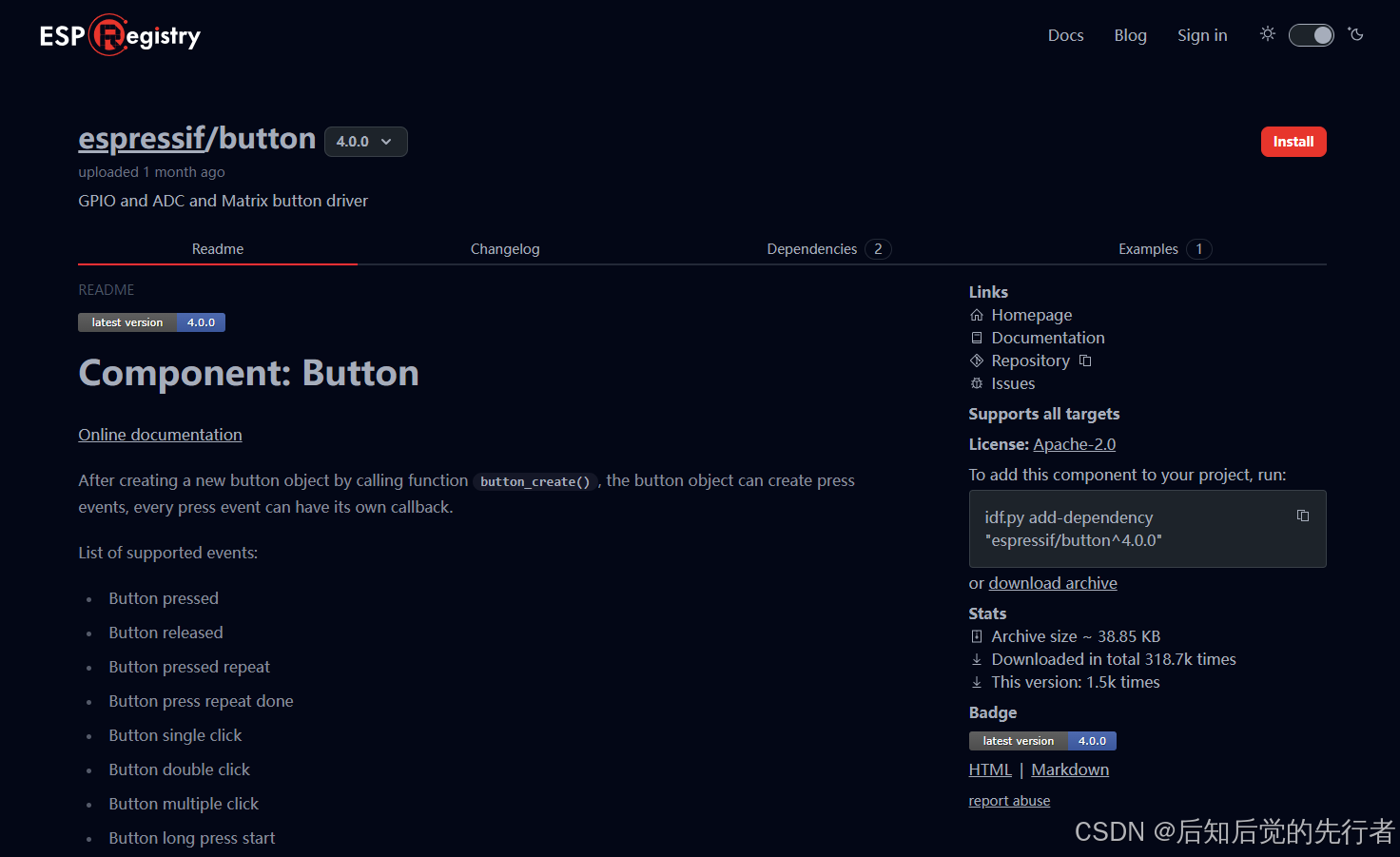Click 'Archive size ~ 38.85 KB' text
Image resolution: width=1400 pixels, height=857 pixels.
pos(1076,636)
